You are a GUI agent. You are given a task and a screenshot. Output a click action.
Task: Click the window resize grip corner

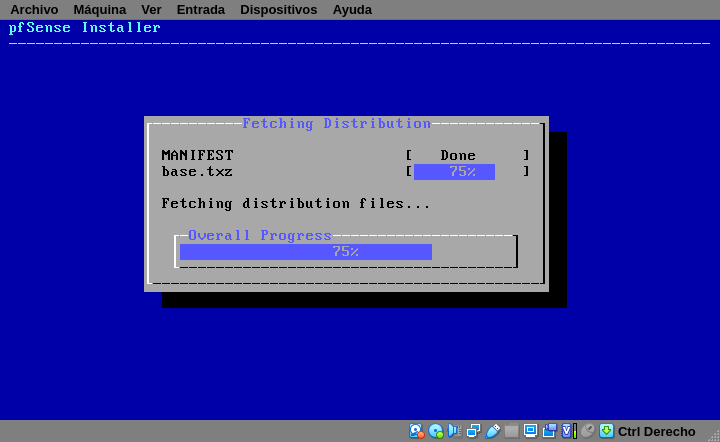[714, 436]
